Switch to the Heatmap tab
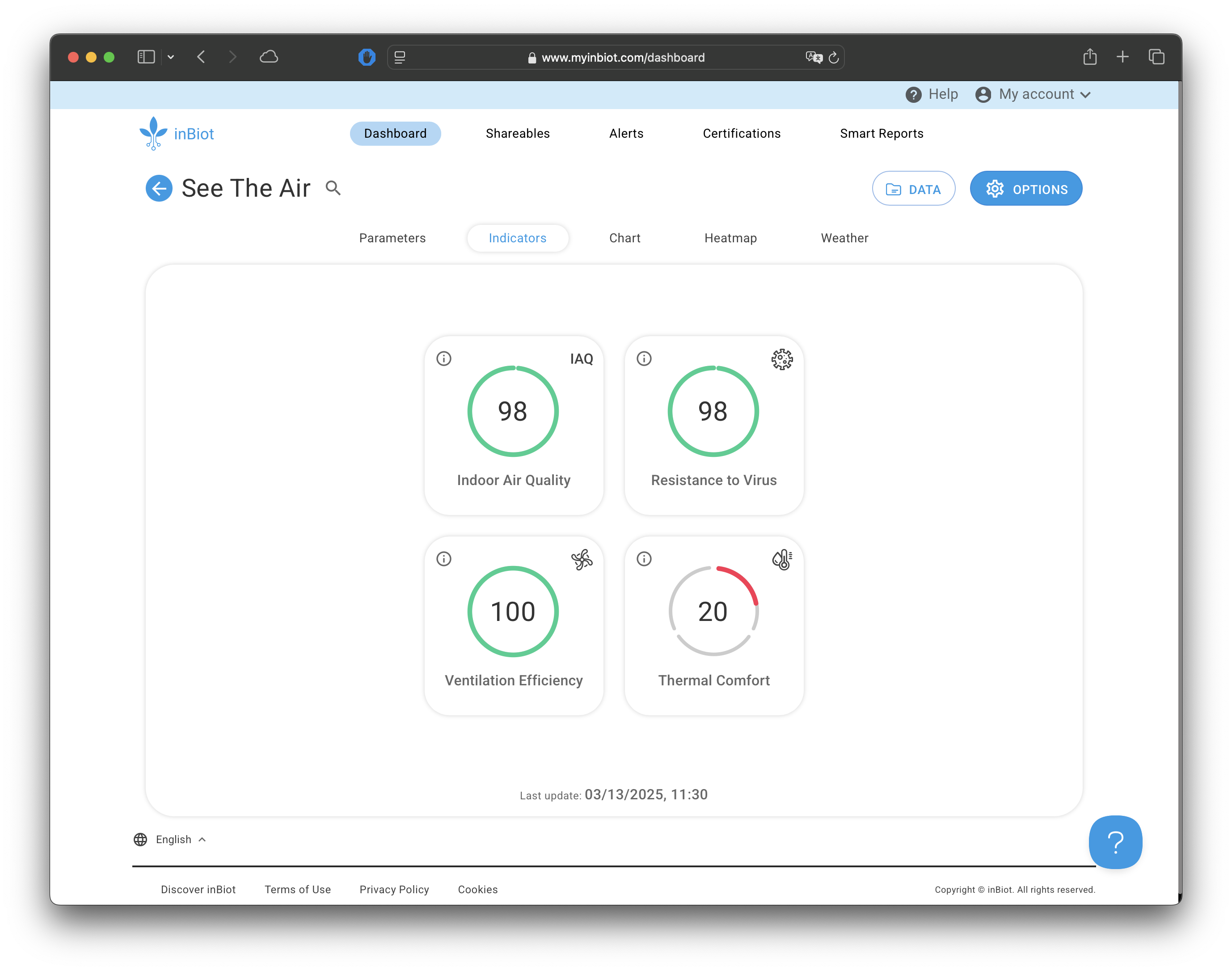 (730, 238)
